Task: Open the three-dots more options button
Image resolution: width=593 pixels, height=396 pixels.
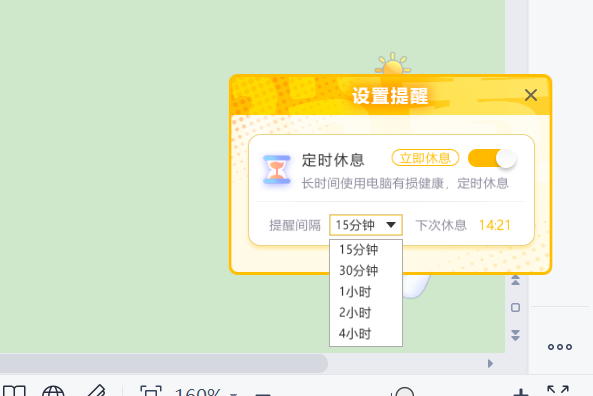Action: tap(560, 347)
